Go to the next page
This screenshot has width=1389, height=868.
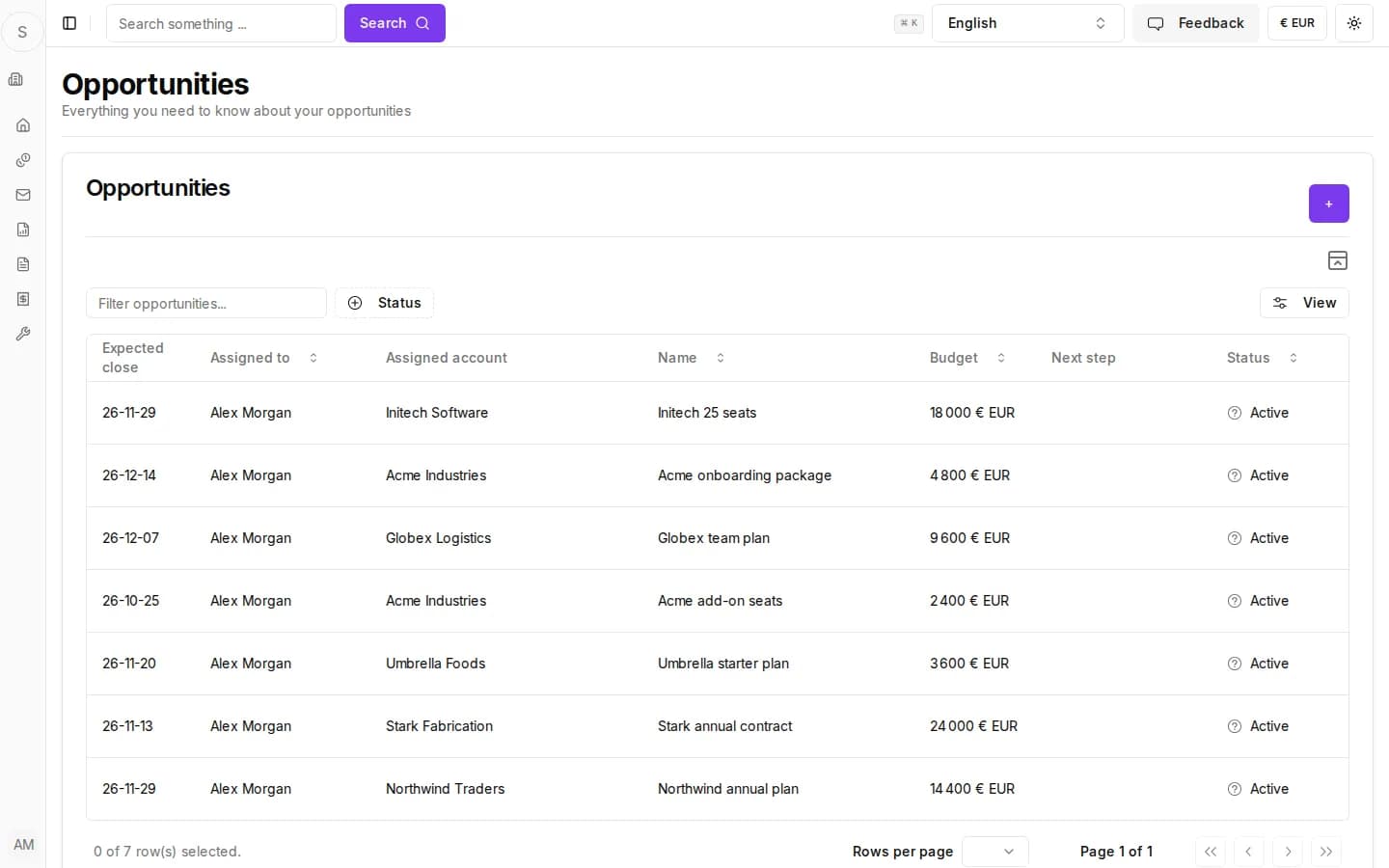coord(1288,852)
